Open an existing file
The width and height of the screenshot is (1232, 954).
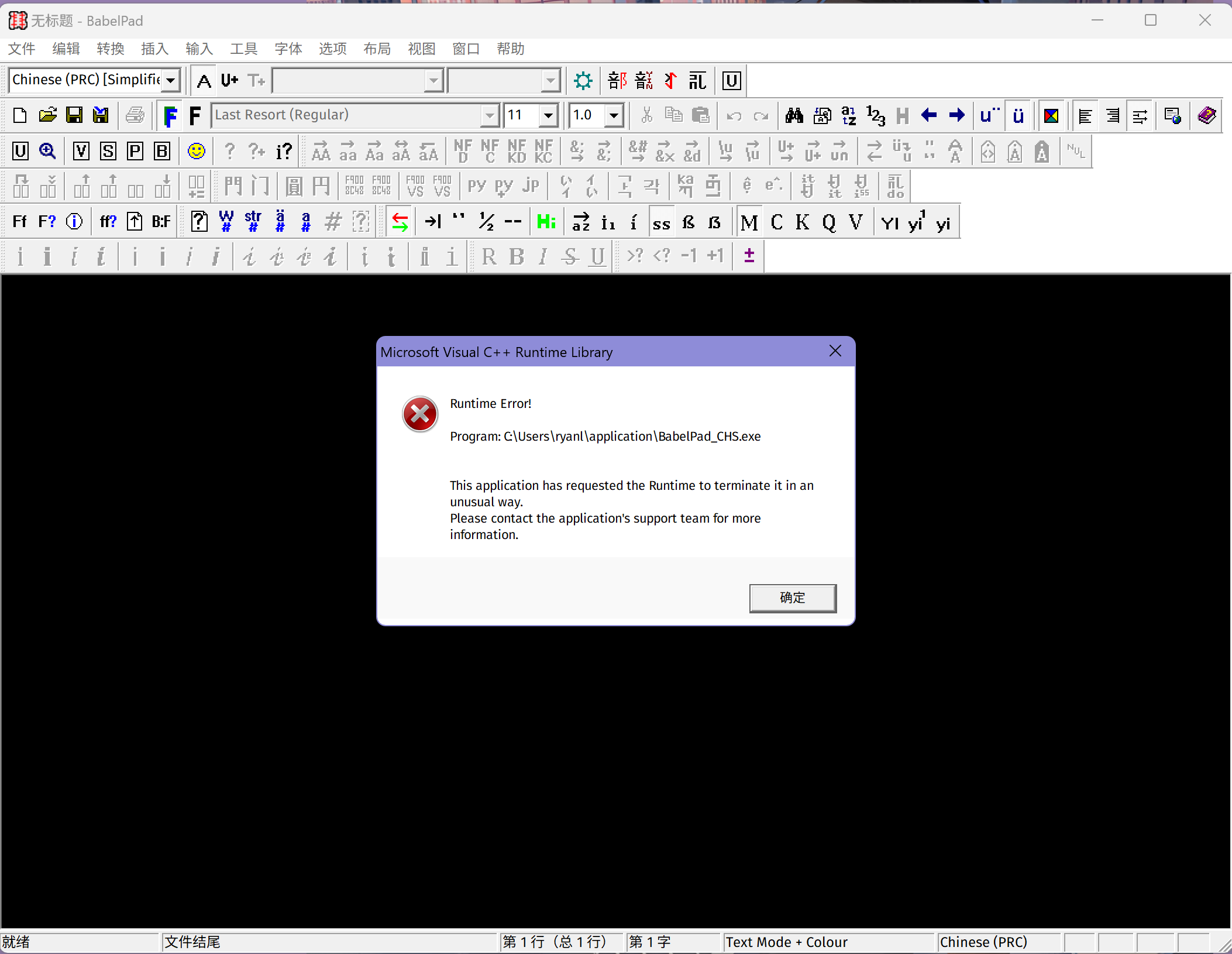point(47,115)
